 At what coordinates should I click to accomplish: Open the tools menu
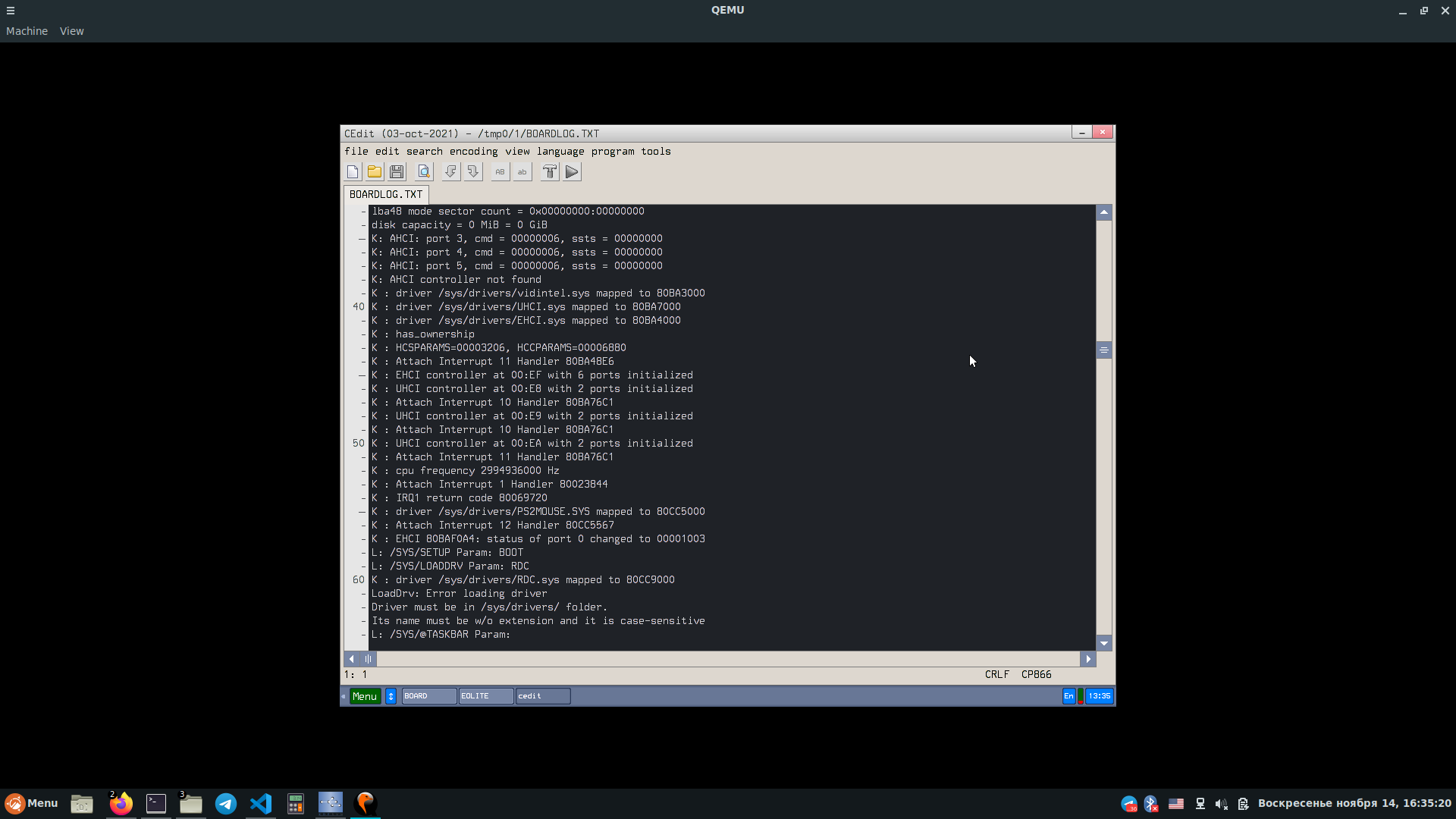(655, 152)
